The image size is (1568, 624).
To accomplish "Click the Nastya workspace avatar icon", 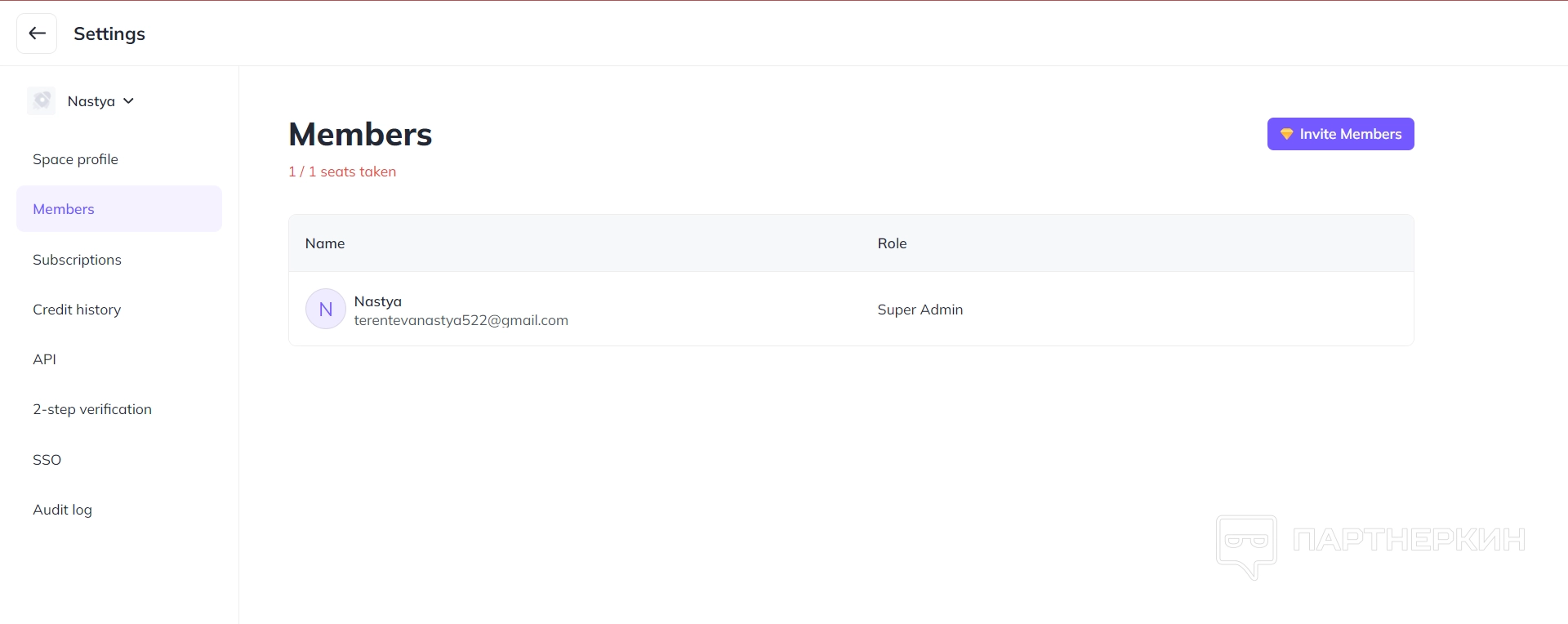I will [x=41, y=101].
